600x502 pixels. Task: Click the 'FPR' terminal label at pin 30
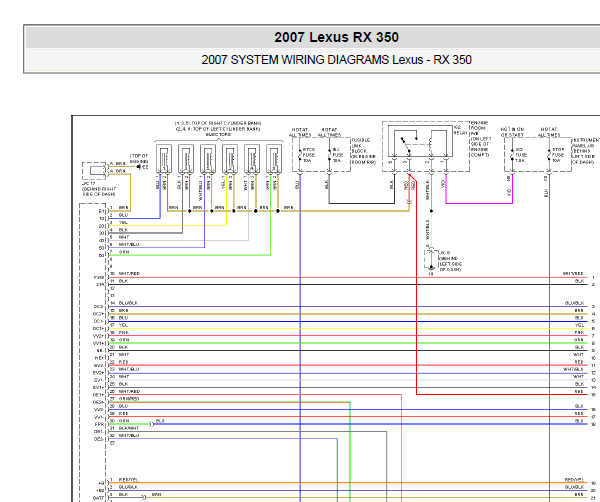[99, 424]
